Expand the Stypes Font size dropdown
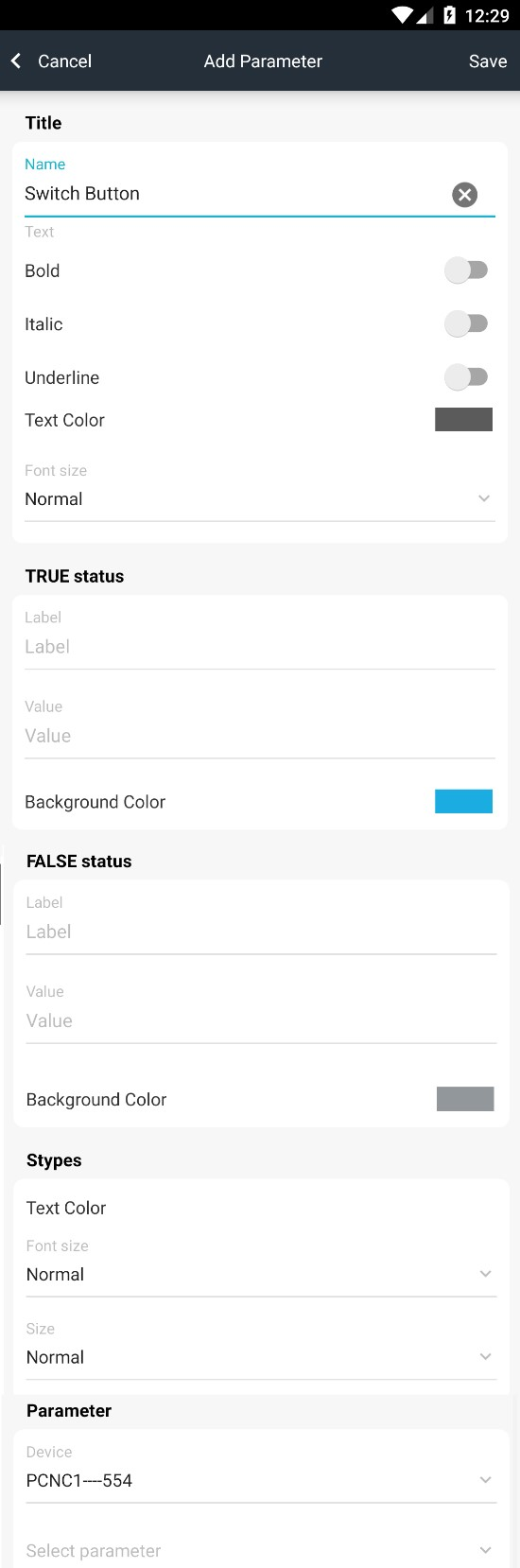Viewport: 520px width, 1568px height. [x=261, y=1275]
